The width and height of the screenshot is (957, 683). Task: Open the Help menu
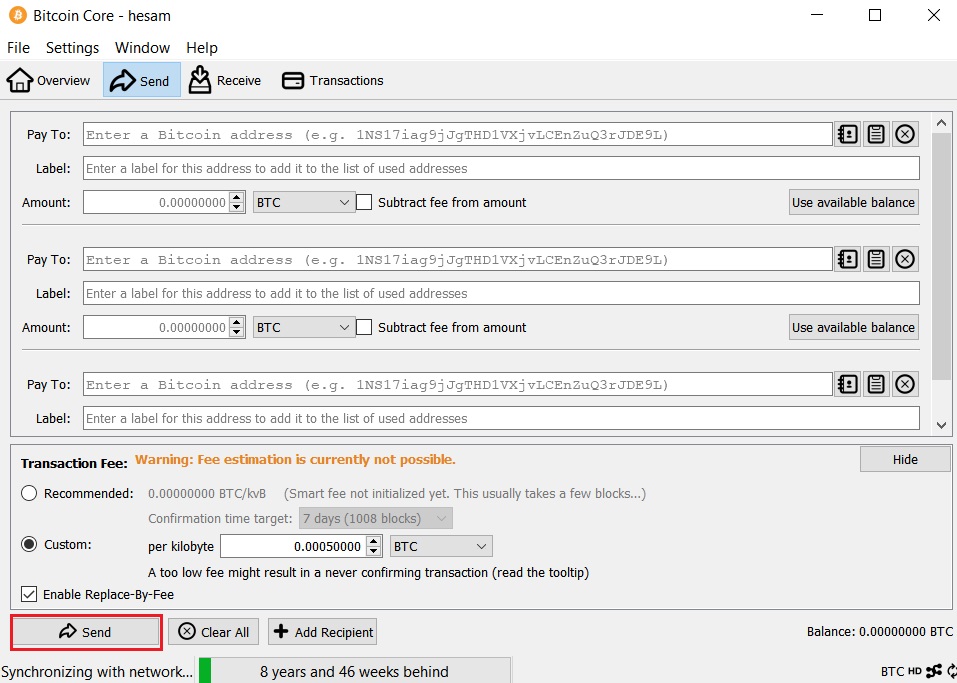coord(201,48)
